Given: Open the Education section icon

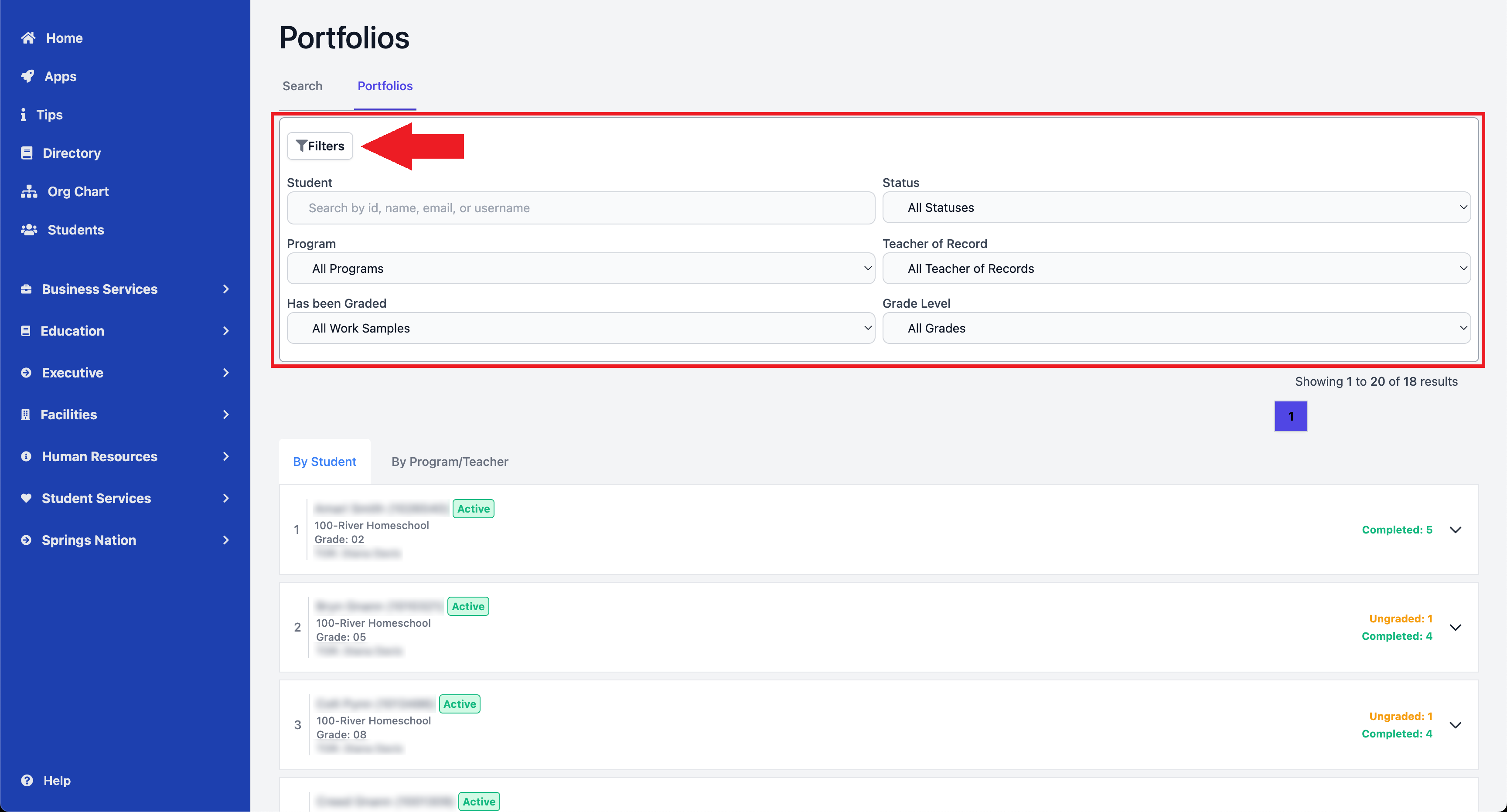Looking at the screenshot, I should click(x=25, y=330).
